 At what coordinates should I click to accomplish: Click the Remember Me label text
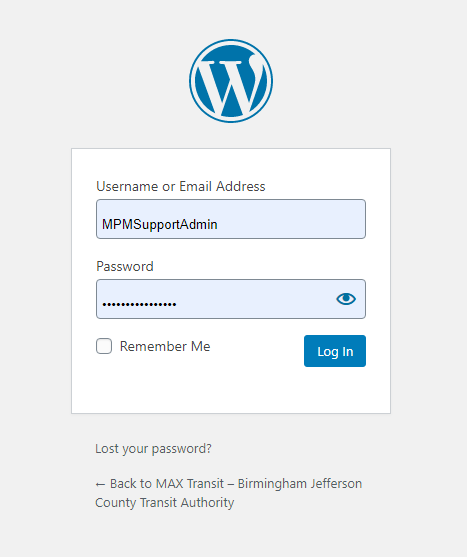[165, 346]
